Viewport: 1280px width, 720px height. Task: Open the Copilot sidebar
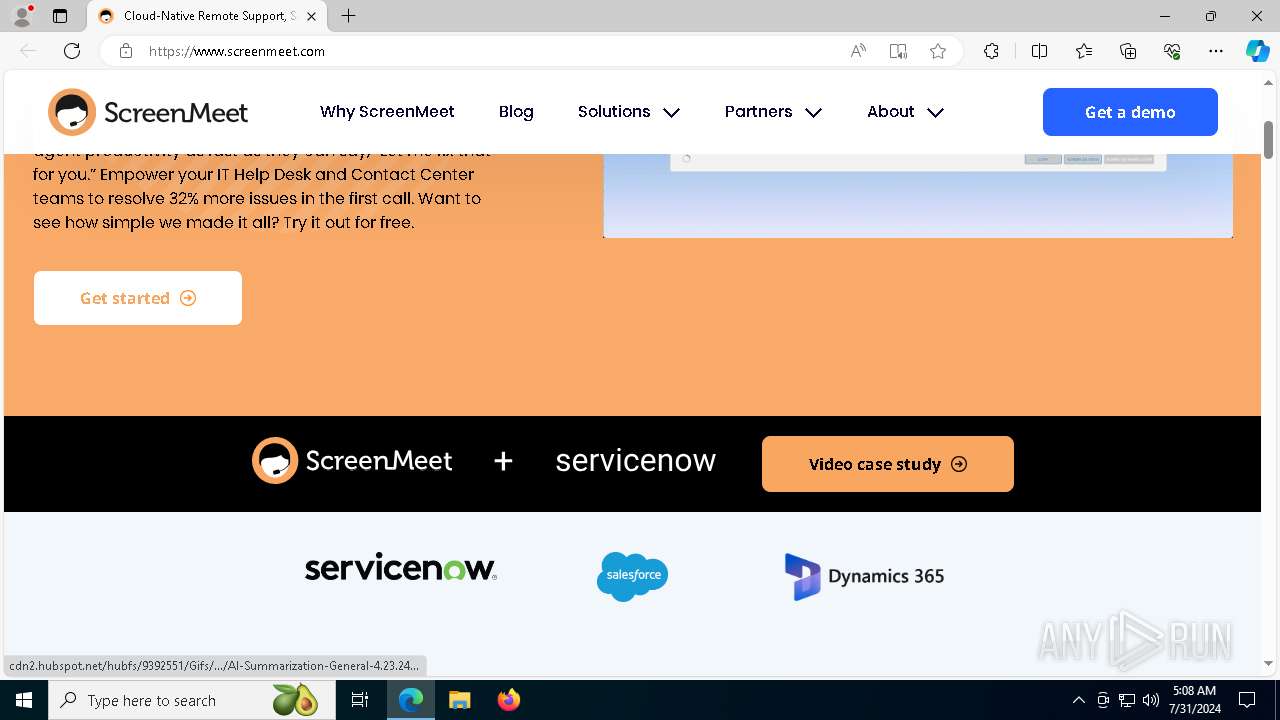click(x=1257, y=51)
